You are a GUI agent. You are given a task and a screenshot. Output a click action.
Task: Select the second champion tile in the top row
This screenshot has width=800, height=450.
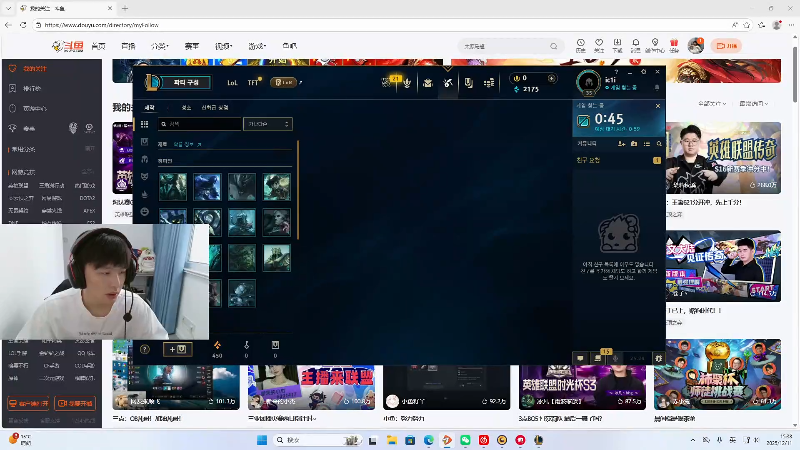pos(208,186)
